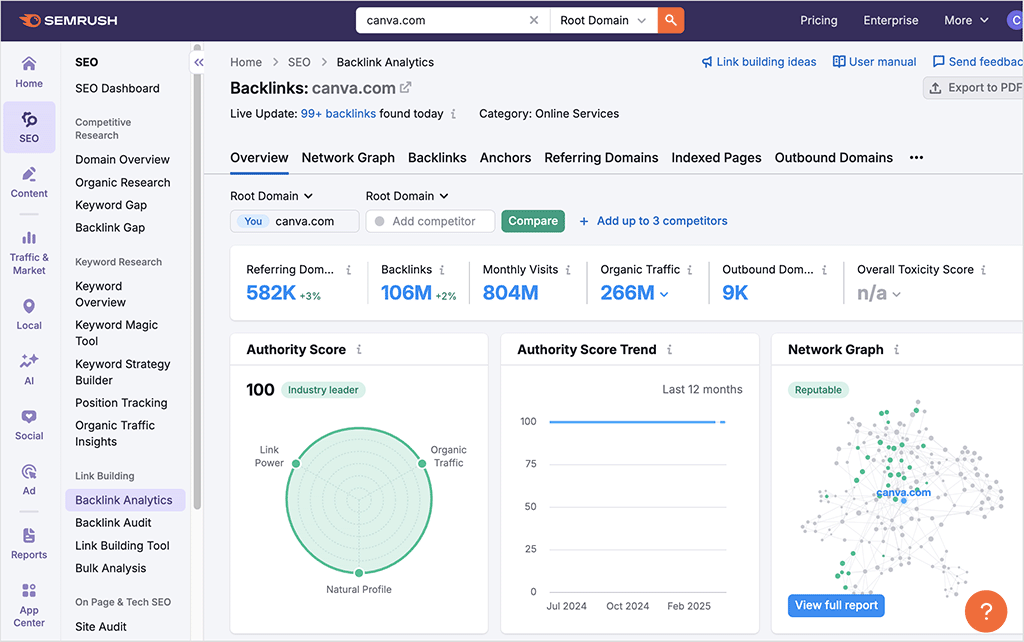Click info icon beside Backlinks metric
Viewport: 1024px width, 642px height.
[442, 270]
